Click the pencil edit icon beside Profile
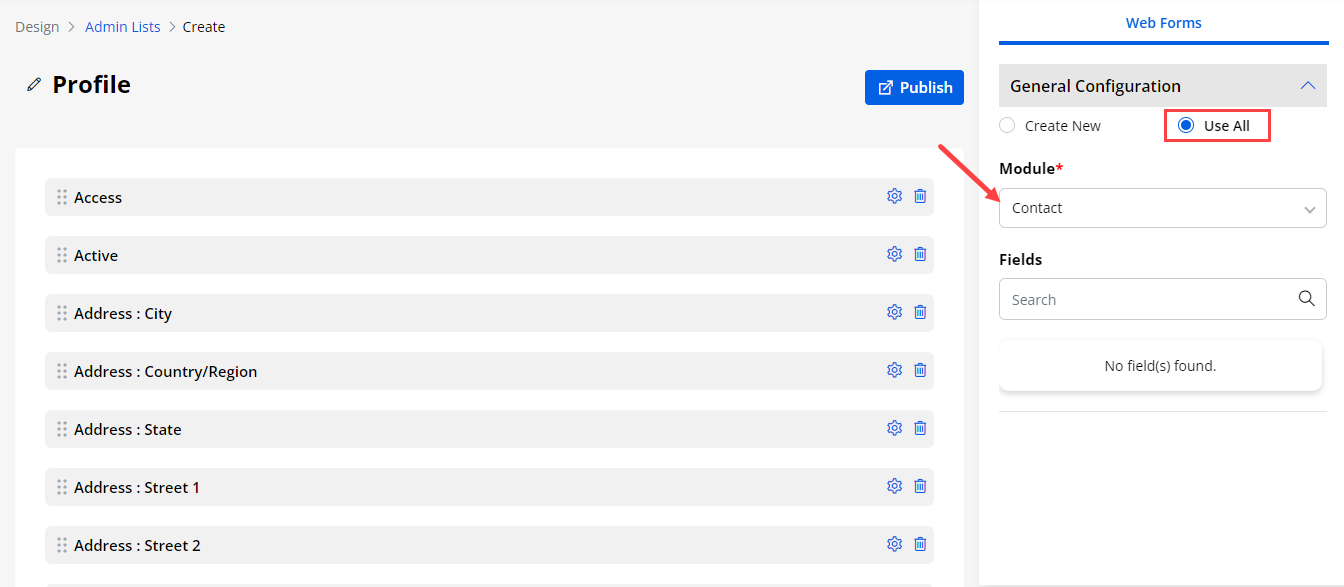 coord(34,85)
